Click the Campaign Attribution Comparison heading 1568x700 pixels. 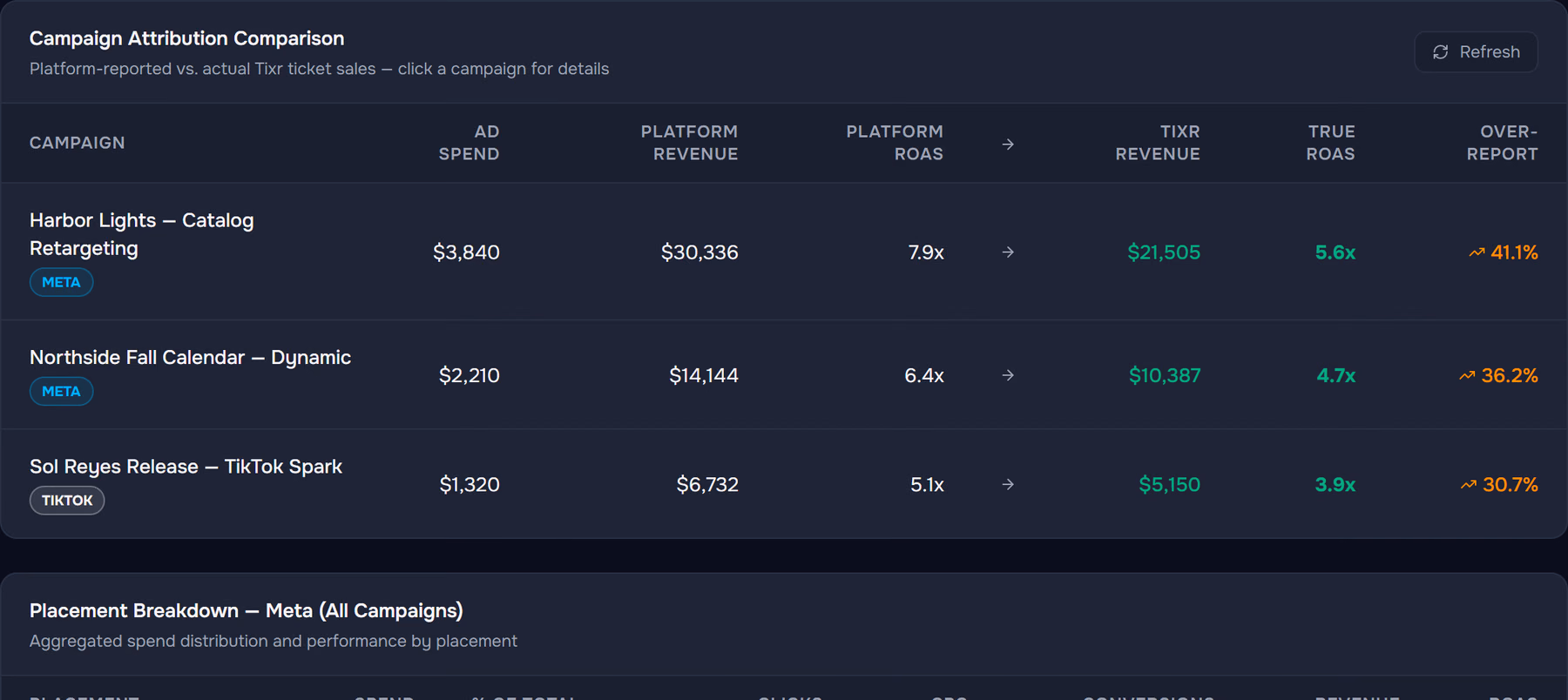pyautogui.click(x=186, y=38)
